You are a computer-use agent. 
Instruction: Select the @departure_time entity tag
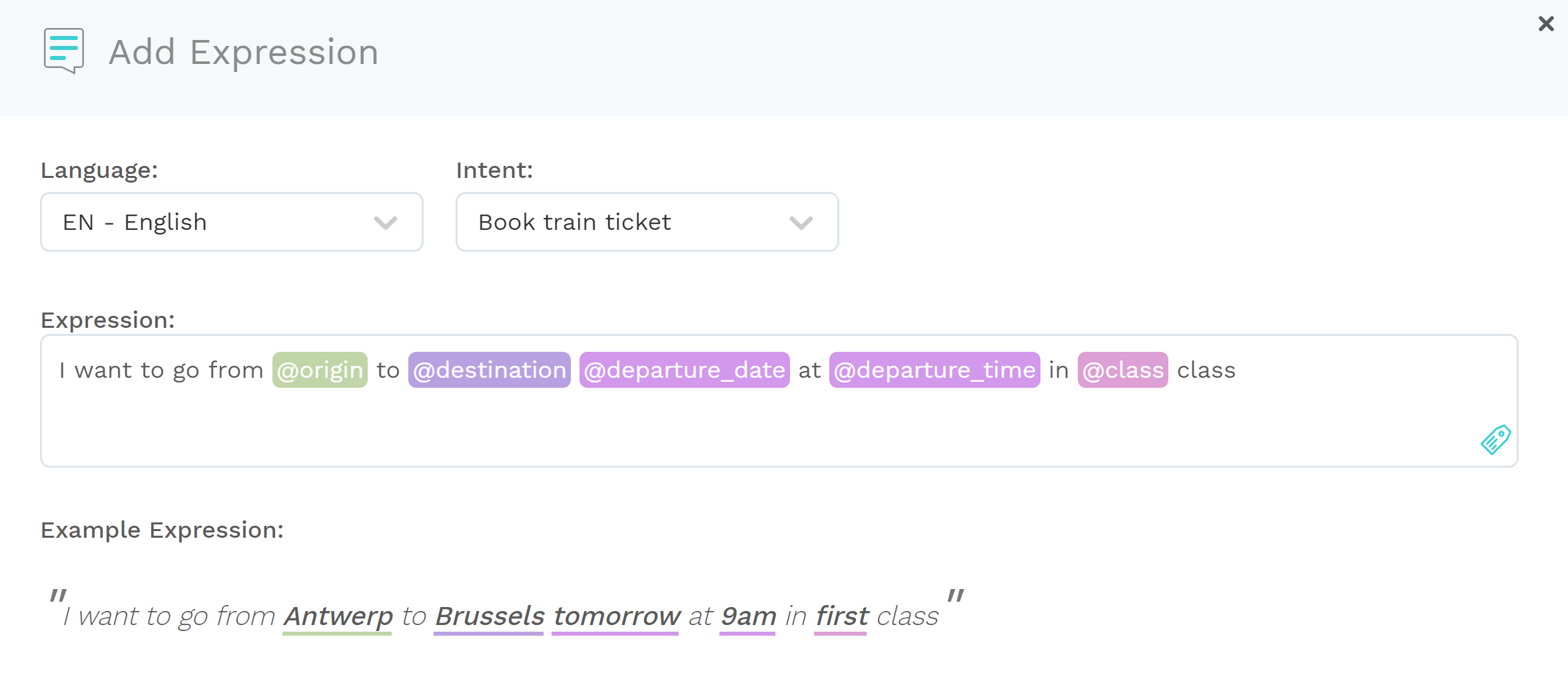point(935,370)
